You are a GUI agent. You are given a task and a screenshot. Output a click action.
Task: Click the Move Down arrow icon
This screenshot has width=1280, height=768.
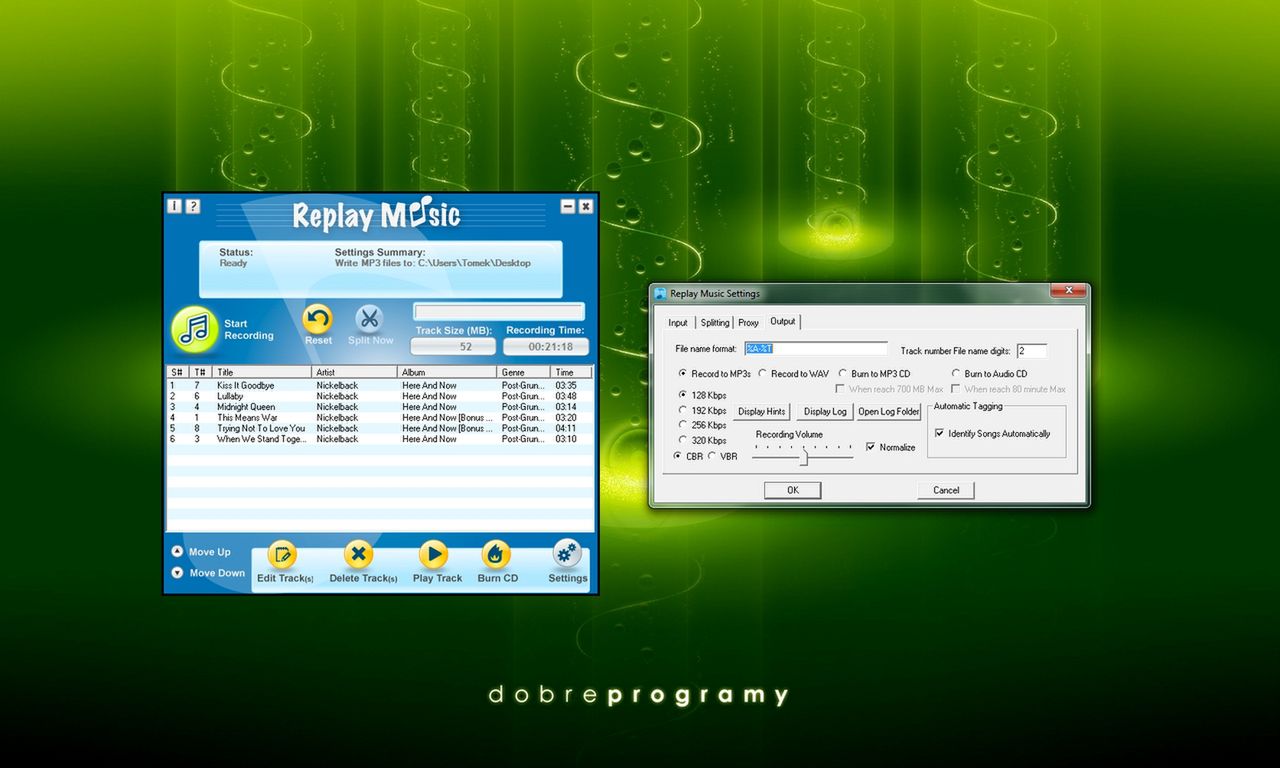pyautogui.click(x=177, y=573)
